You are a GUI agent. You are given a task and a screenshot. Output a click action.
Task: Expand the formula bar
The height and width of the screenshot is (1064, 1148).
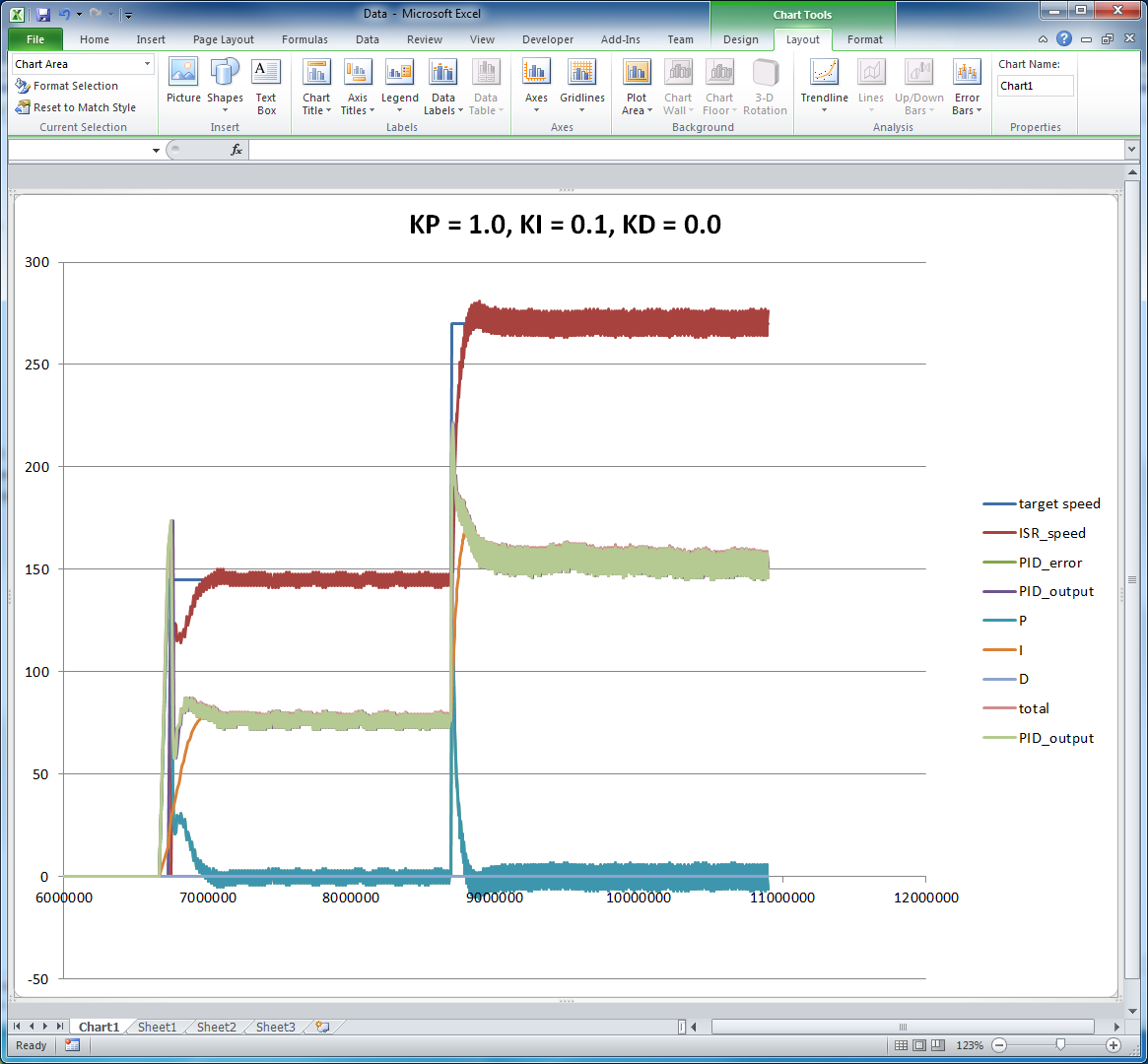[x=1131, y=150]
